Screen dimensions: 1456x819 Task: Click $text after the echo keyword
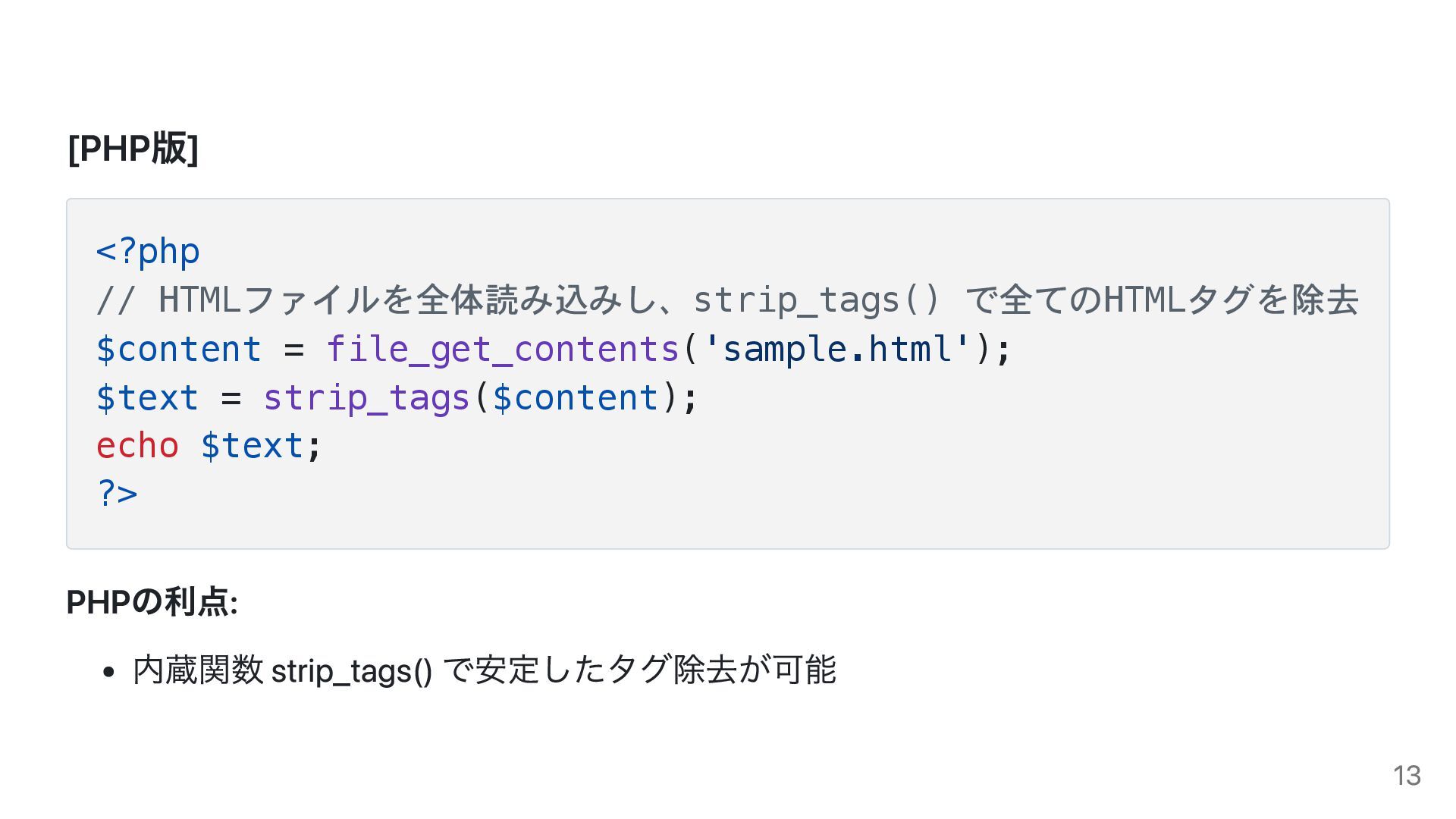(252, 446)
